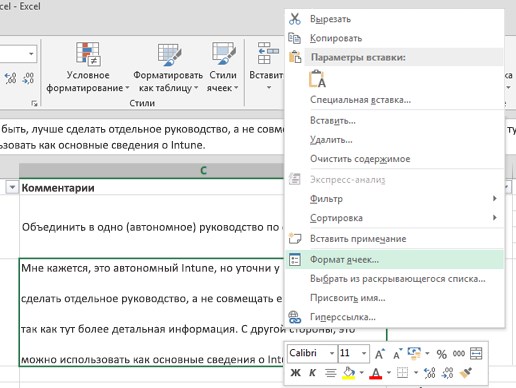Image resolution: width=516 pixels, height=388 pixels.
Task: Increase decimal in mini toolbar
Action: coord(429,373)
